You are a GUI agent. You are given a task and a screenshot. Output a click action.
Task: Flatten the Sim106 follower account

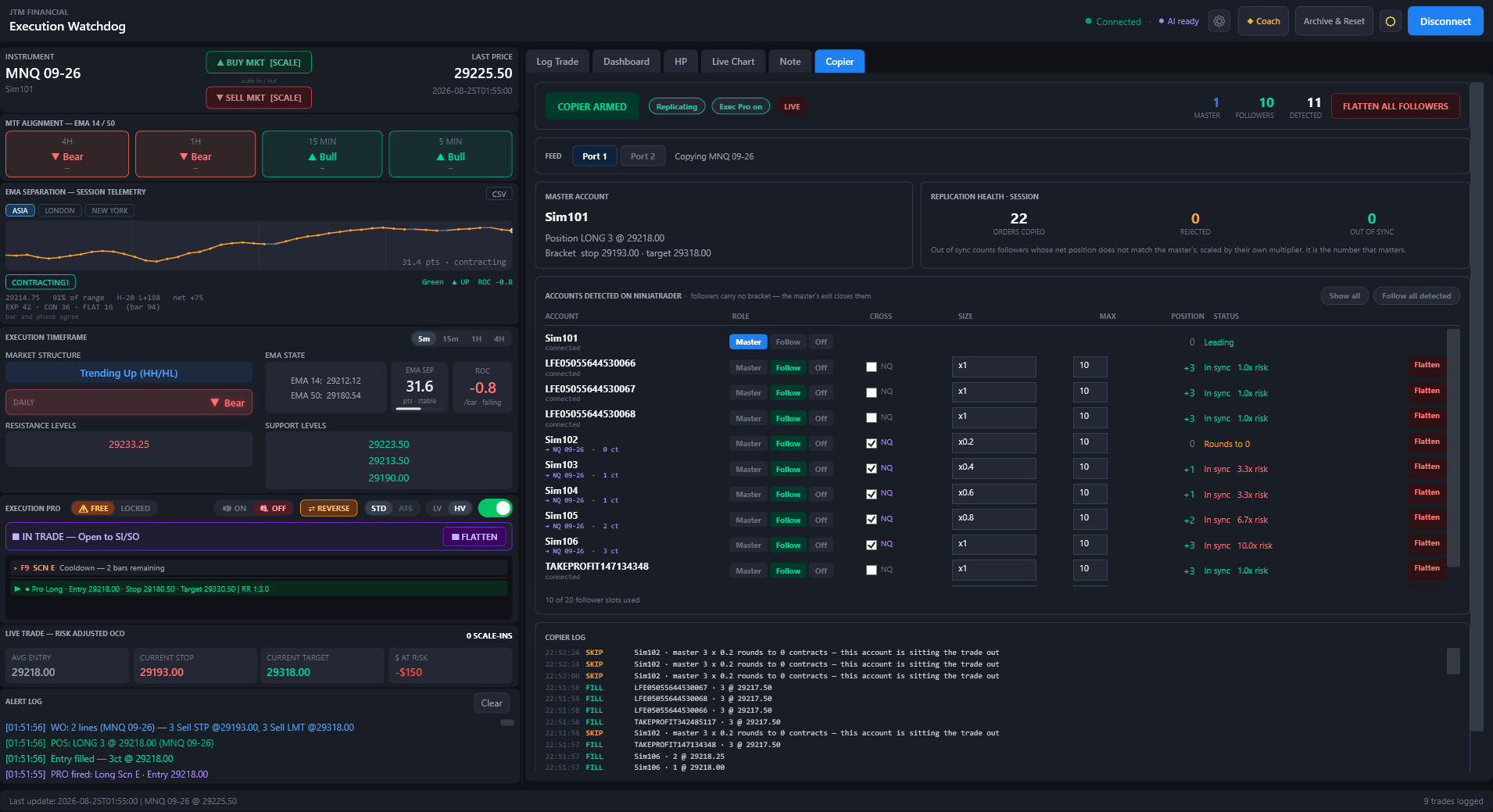click(1426, 543)
